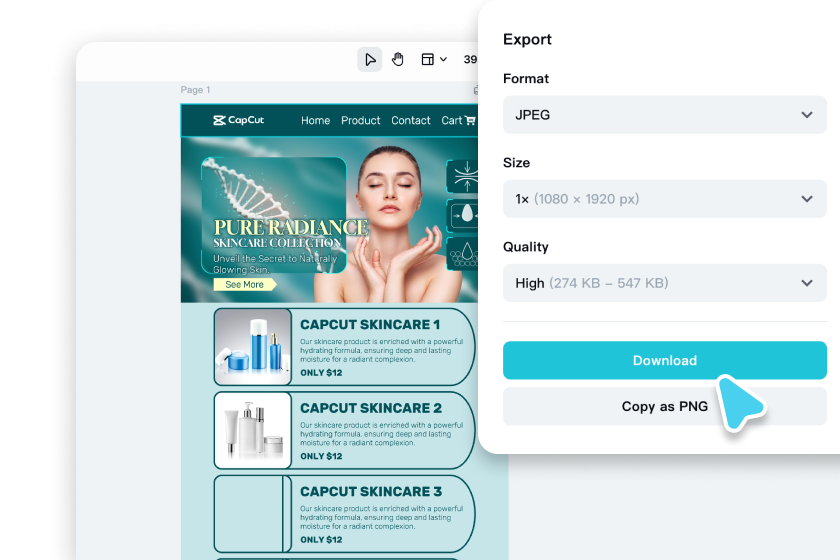Image resolution: width=840 pixels, height=560 pixels.
Task: Click the shopping cart icon
Action: click(470, 121)
